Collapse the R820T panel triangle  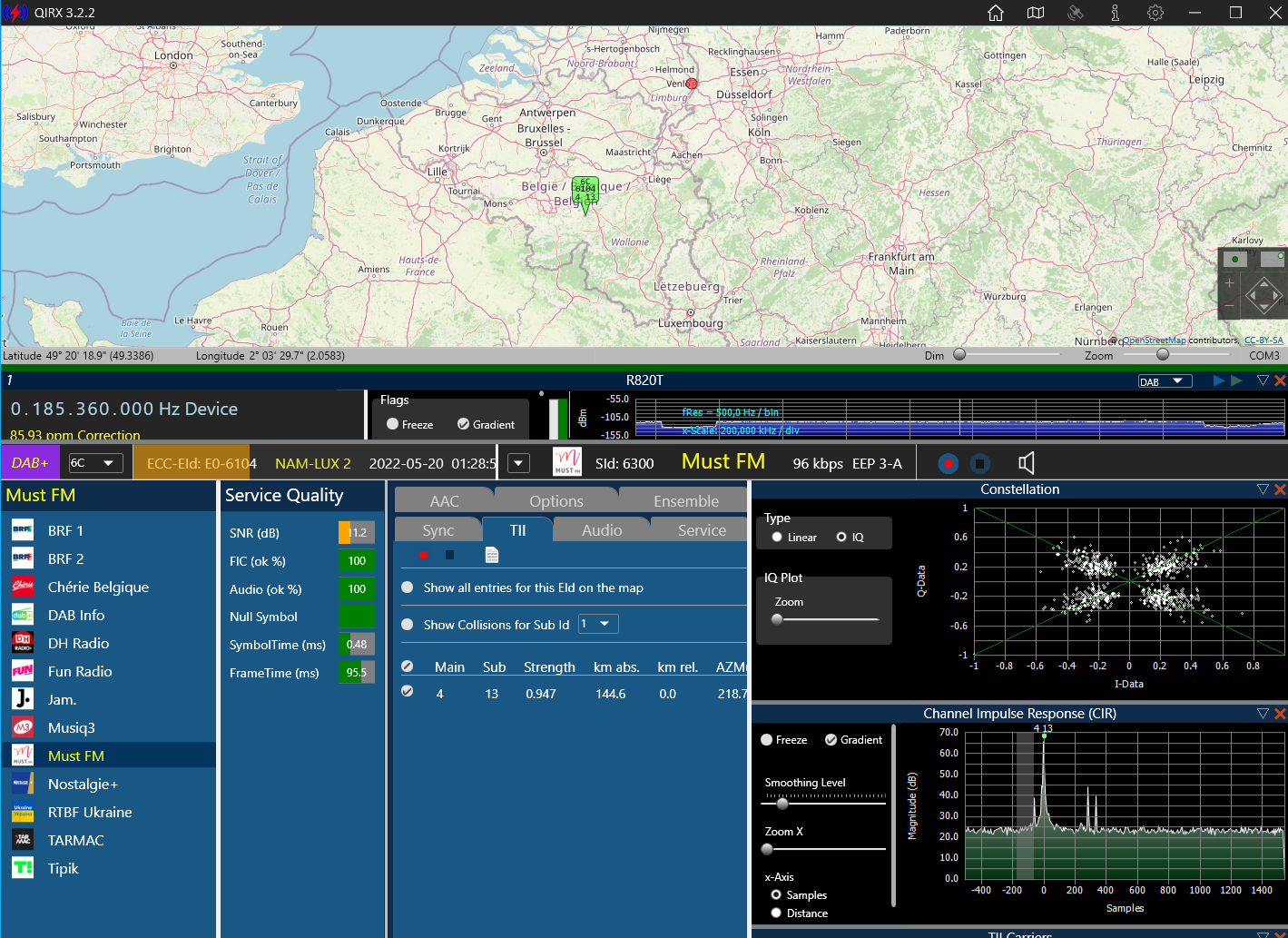[1263, 380]
